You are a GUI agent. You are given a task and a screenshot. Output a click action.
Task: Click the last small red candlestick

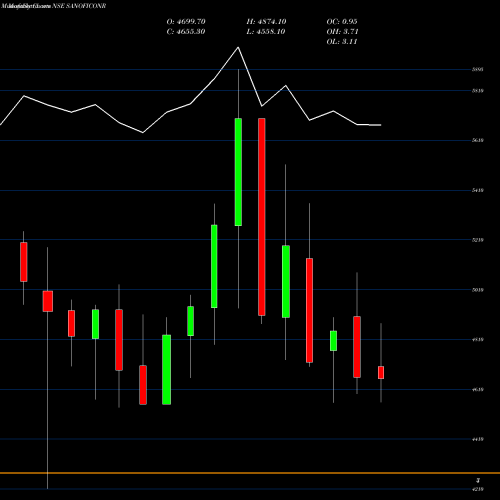(x=381, y=372)
